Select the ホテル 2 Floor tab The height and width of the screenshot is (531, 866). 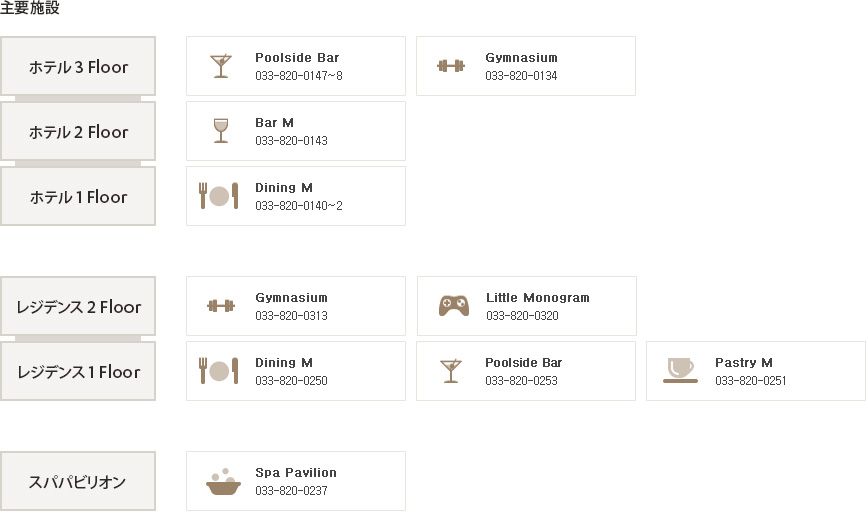tap(78, 132)
